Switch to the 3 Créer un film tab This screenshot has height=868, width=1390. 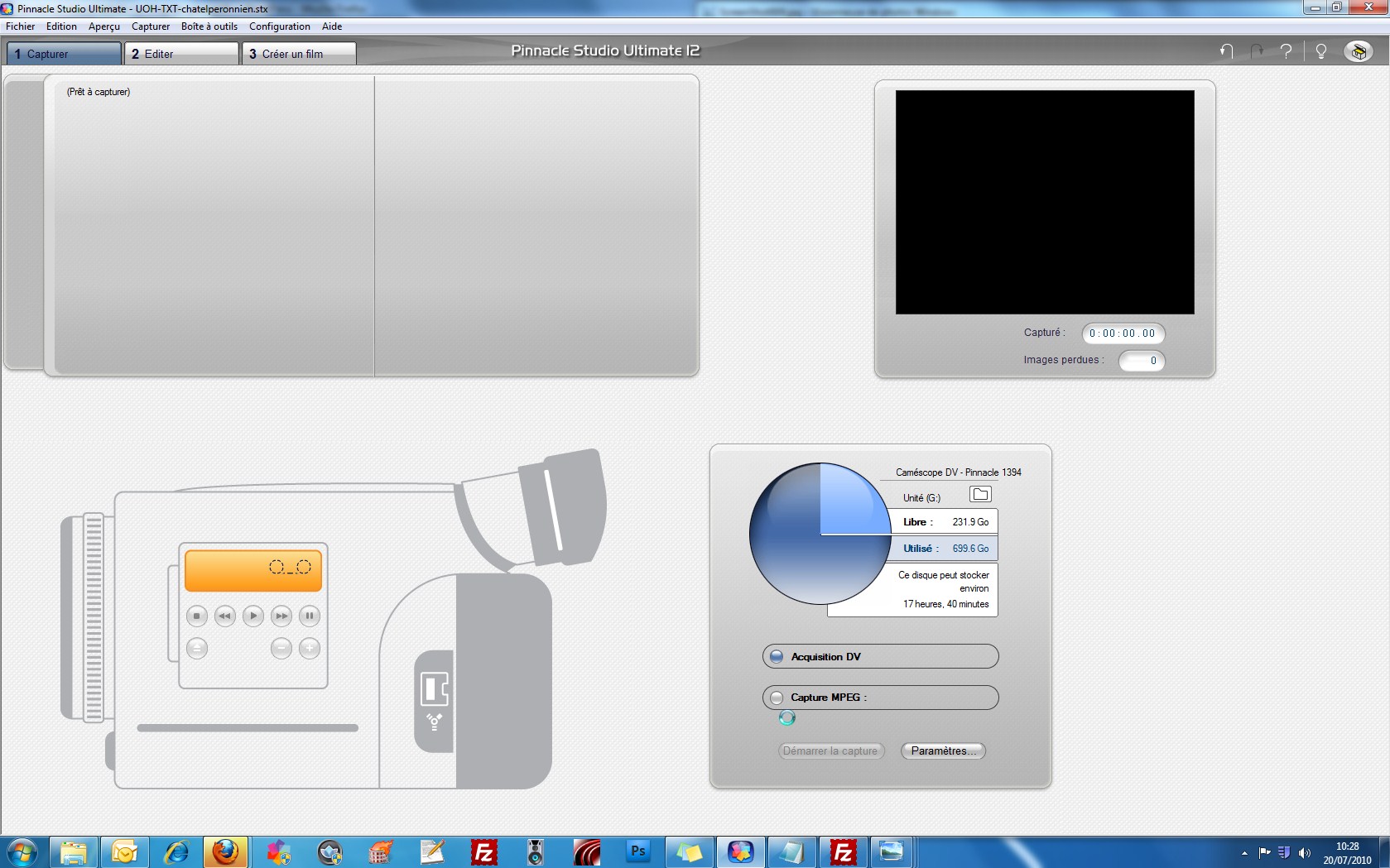tap(299, 54)
